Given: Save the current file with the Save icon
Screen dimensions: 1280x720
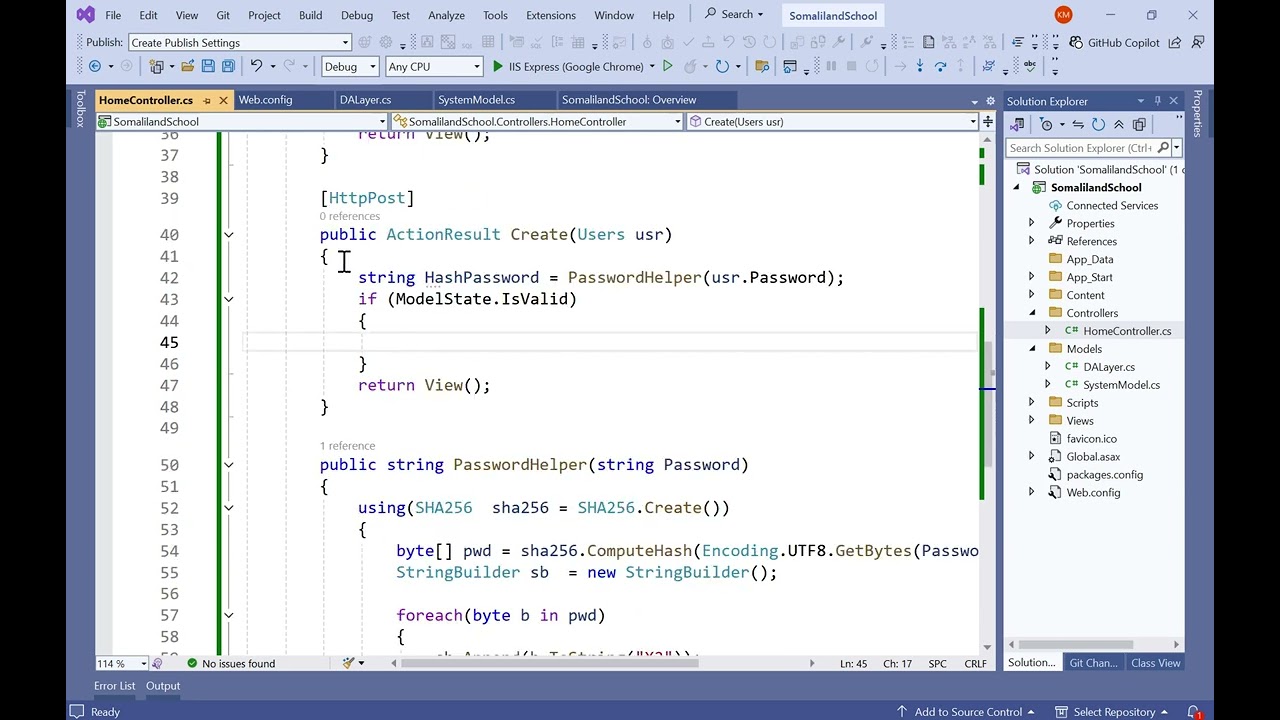Looking at the screenshot, I should (208, 66).
